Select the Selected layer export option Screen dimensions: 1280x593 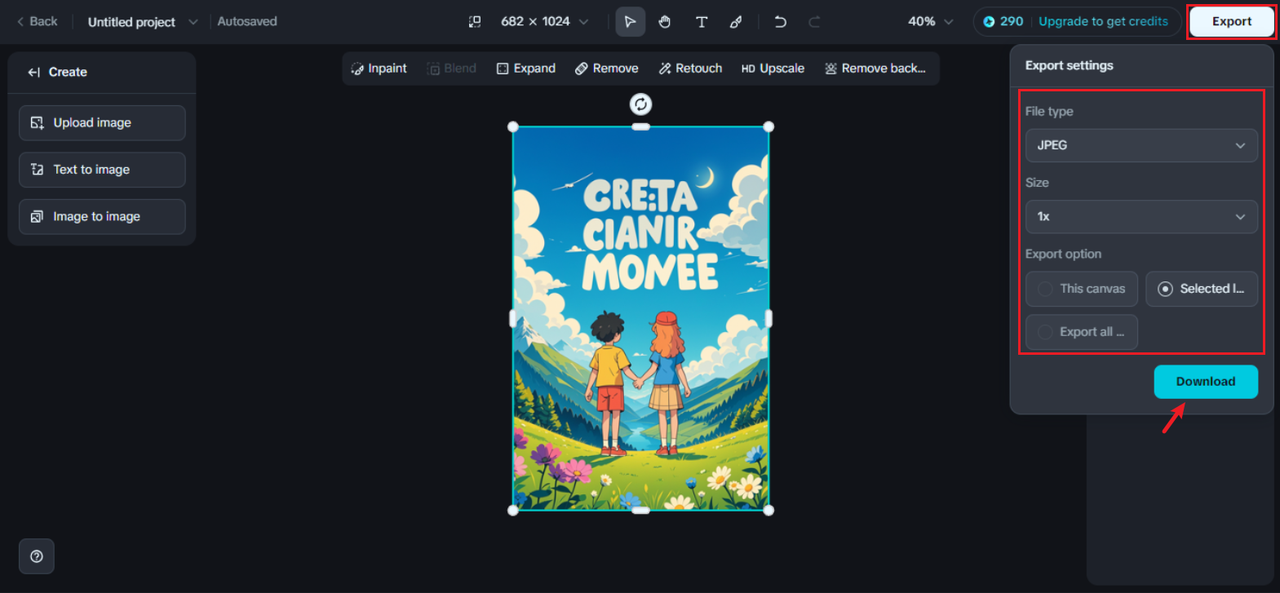[x=1201, y=289]
